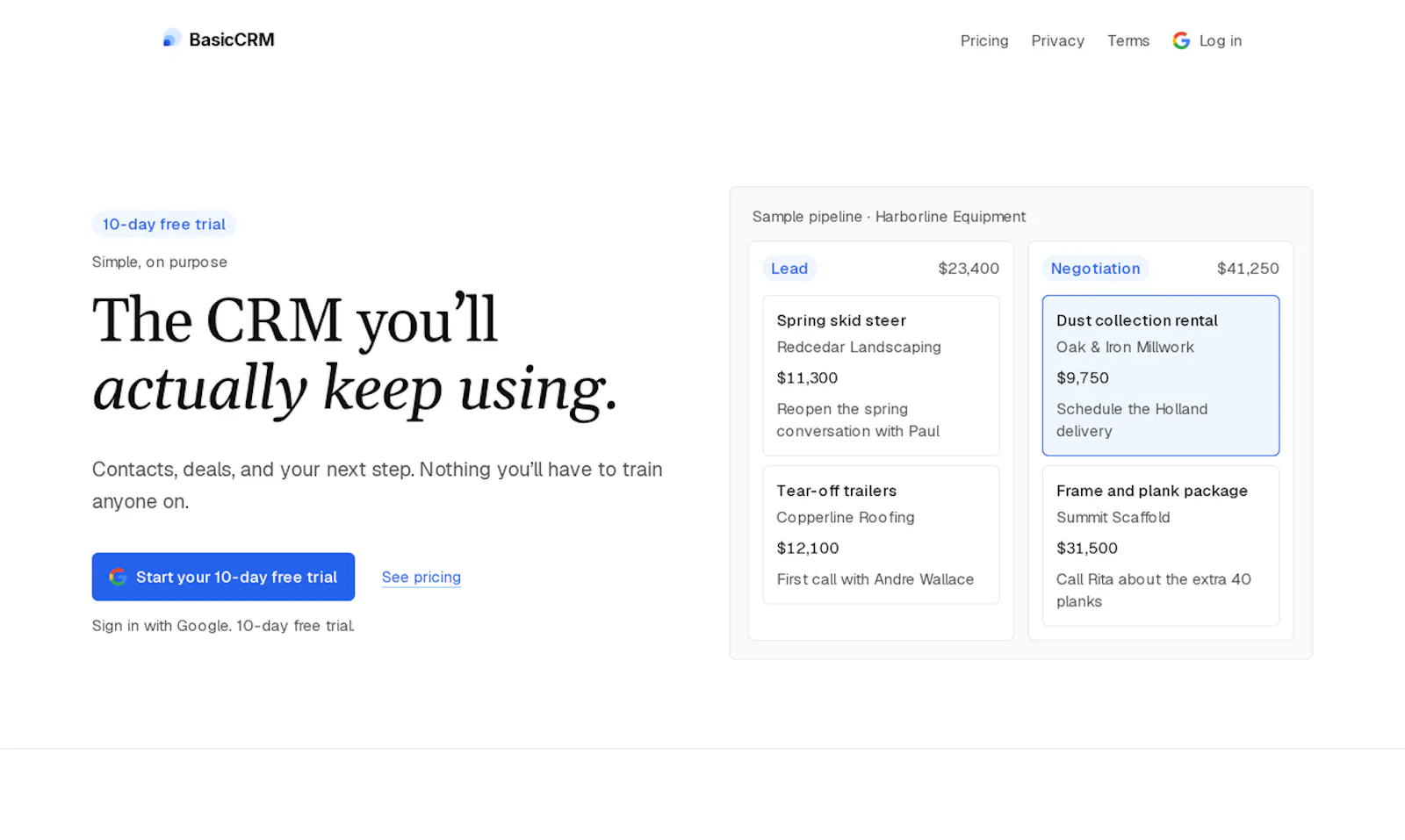Open the Privacy nav link
This screenshot has height=840, width=1405.
click(1057, 40)
